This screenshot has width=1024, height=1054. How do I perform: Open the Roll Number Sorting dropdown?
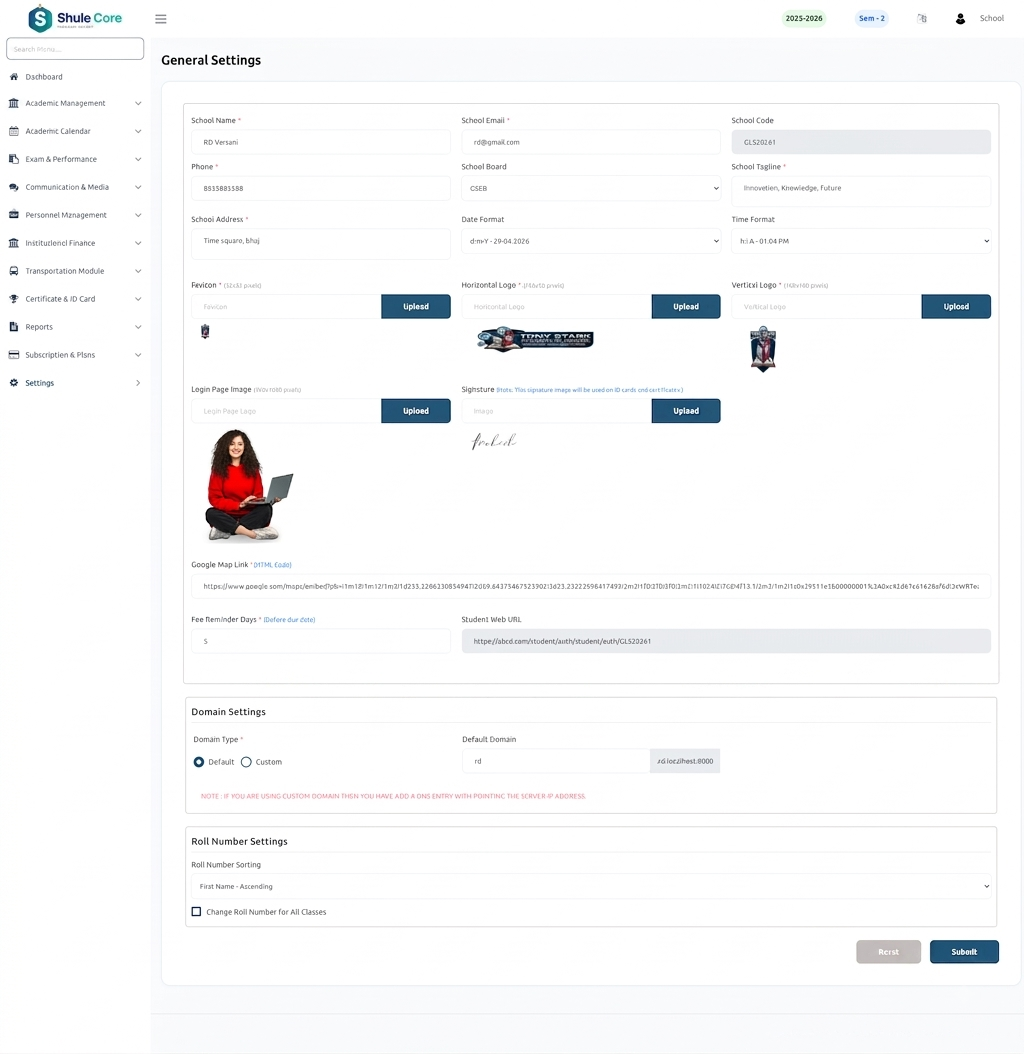tap(591, 887)
